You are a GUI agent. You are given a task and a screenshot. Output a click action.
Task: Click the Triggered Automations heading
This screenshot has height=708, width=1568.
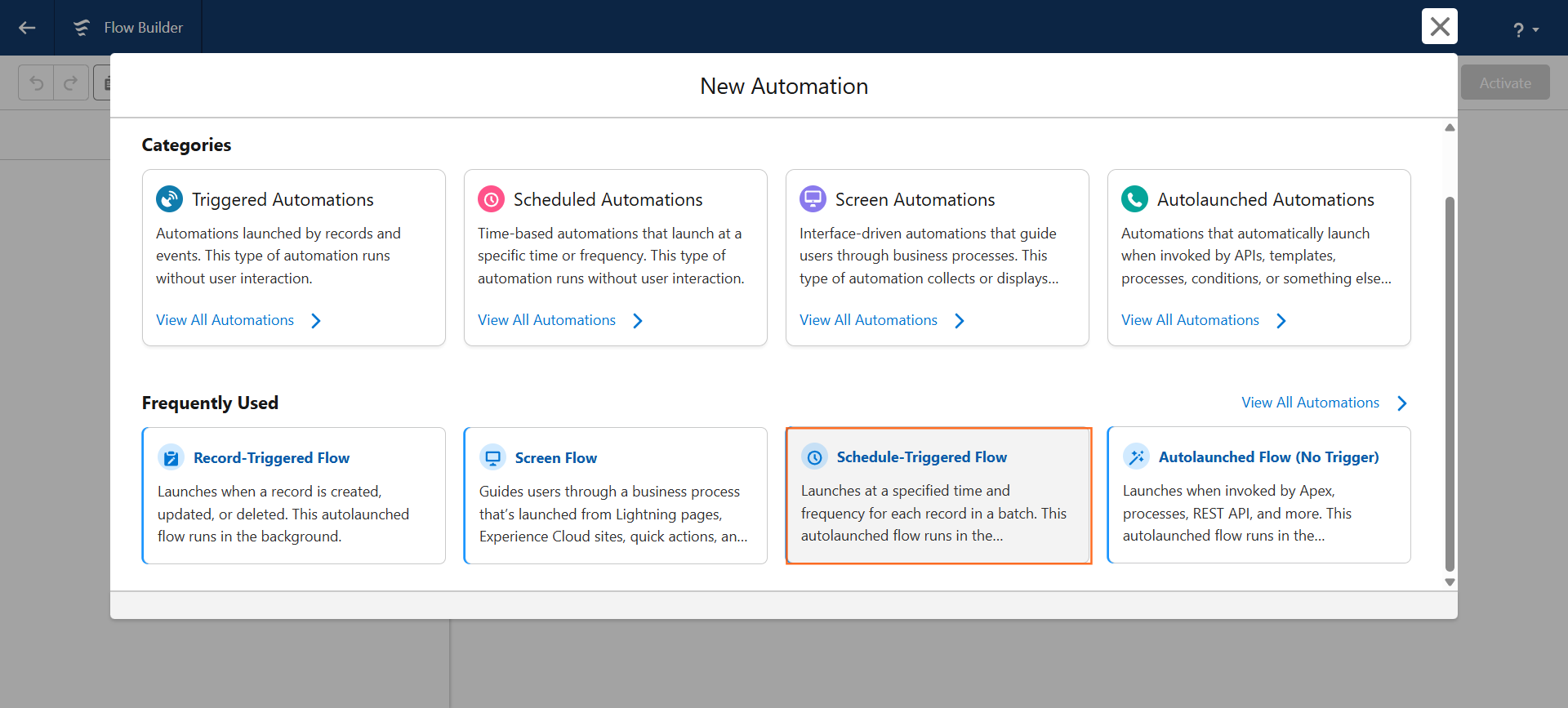coord(283,199)
